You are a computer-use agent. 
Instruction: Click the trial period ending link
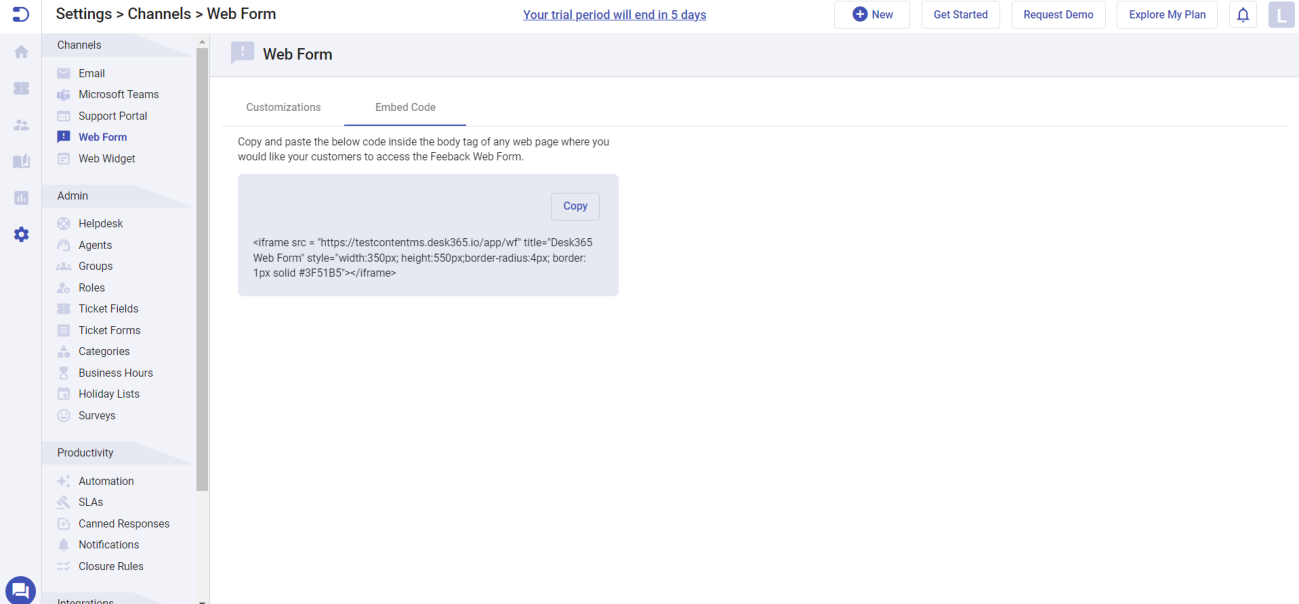(614, 14)
